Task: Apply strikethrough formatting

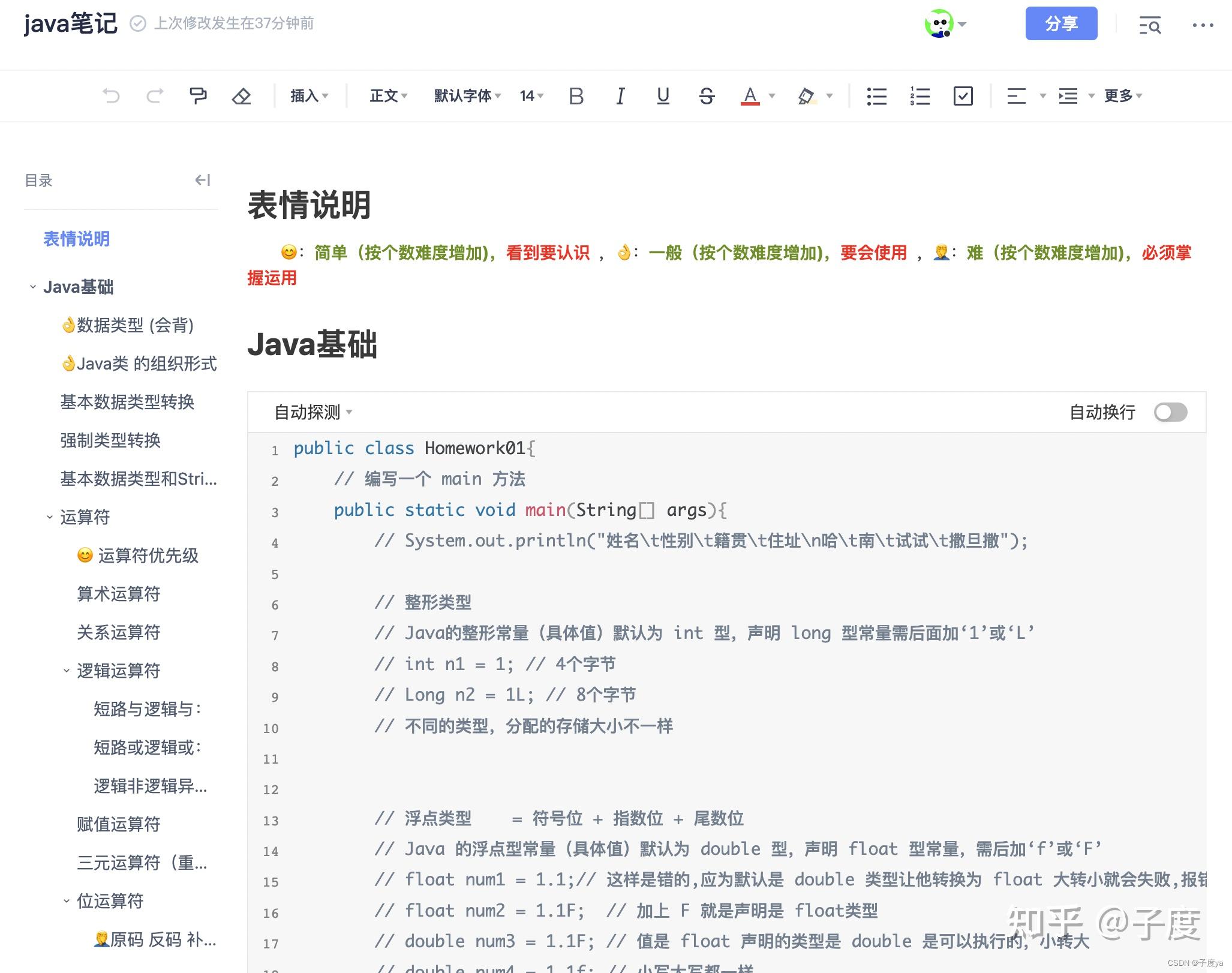Action: (x=707, y=96)
